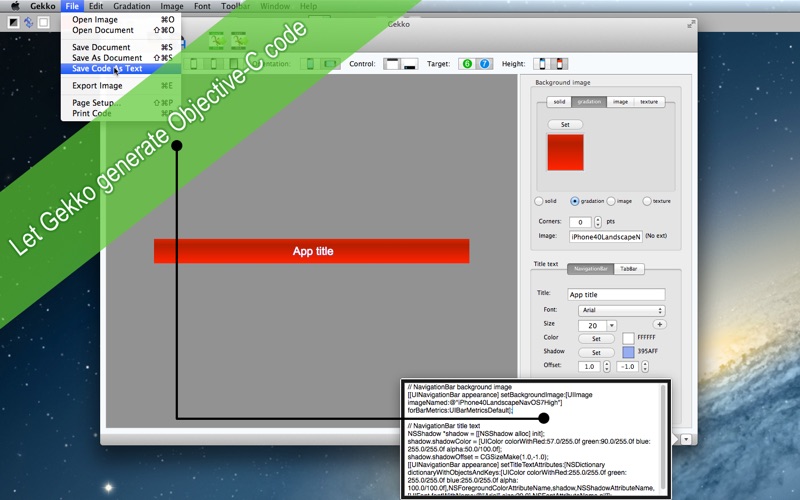Image resolution: width=800 pixels, height=500 pixels.
Task: Choose iOS 6 green Target icon
Action: click(467, 64)
